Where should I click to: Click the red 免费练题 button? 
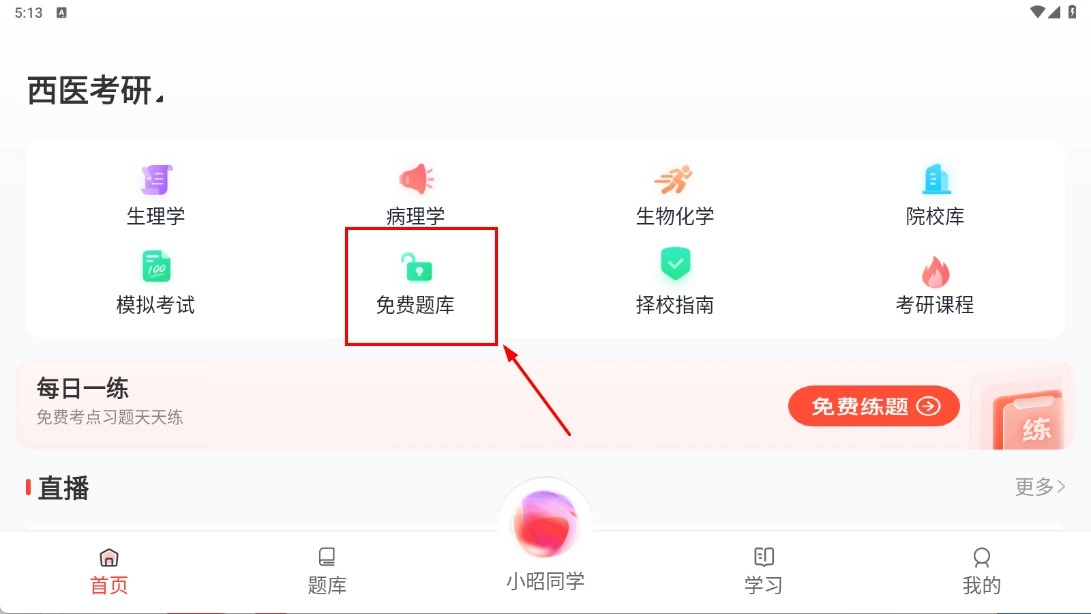coord(874,406)
